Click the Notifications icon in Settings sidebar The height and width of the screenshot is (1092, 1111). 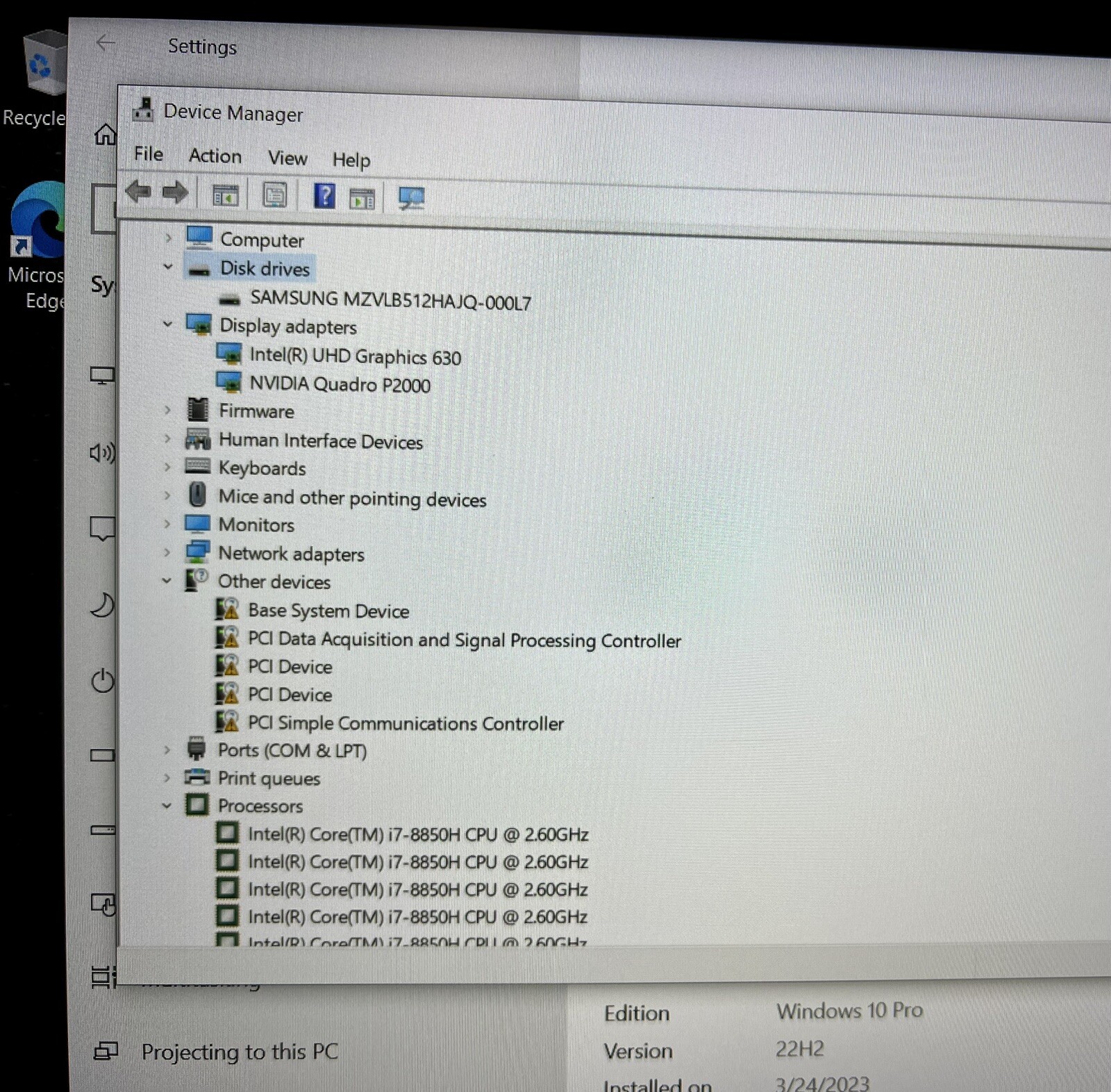(102, 529)
